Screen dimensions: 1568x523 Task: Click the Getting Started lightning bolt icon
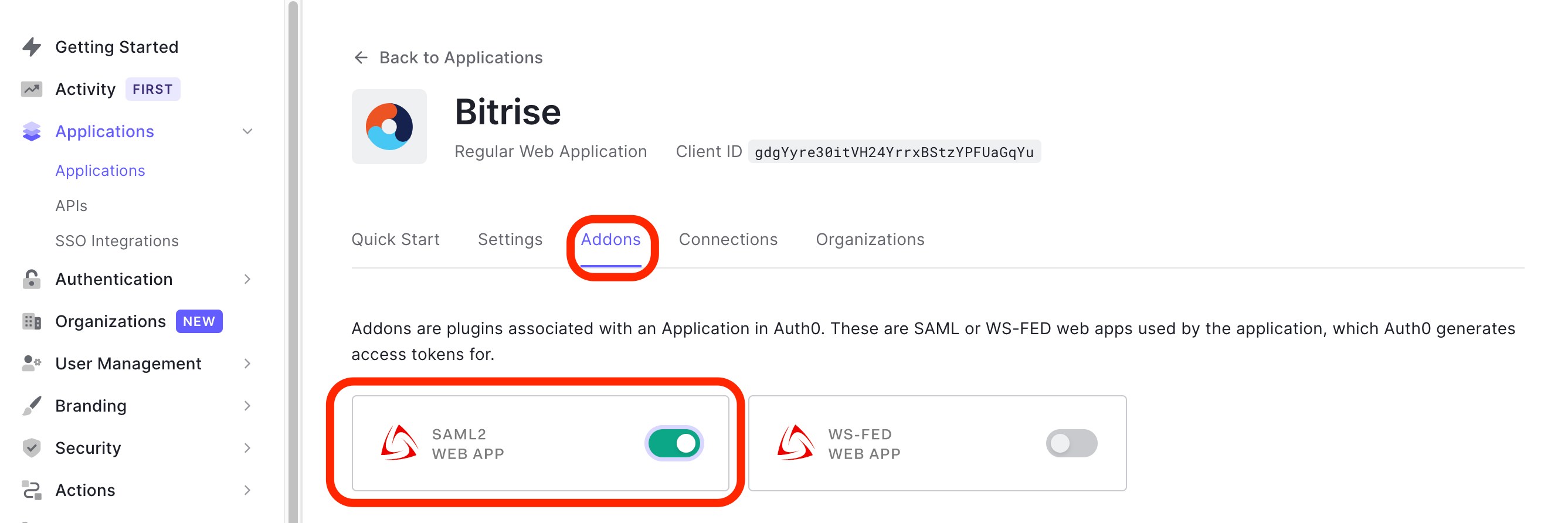pos(32,47)
